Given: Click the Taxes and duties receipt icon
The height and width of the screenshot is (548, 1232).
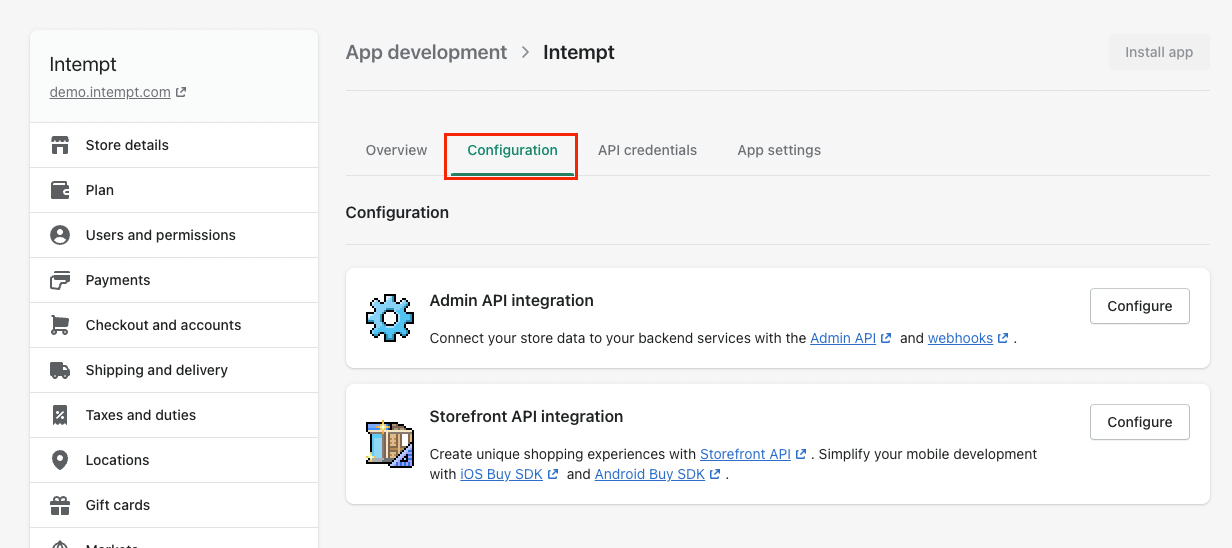Looking at the screenshot, I should click(x=60, y=415).
